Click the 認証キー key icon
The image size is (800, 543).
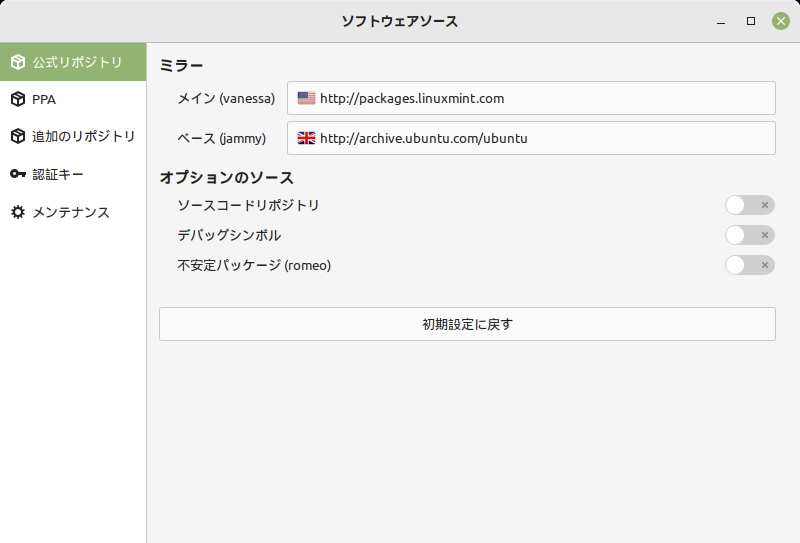[18, 174]
